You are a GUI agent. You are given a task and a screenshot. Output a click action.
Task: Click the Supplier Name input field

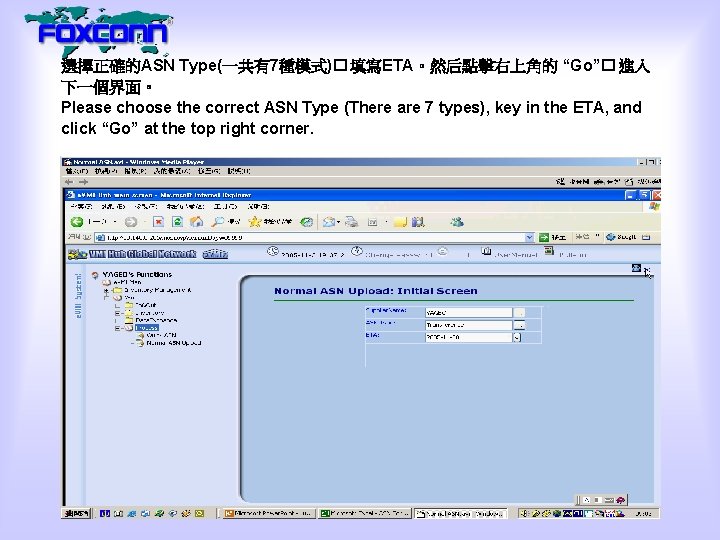pyautogui.click(x=468, y=313)
